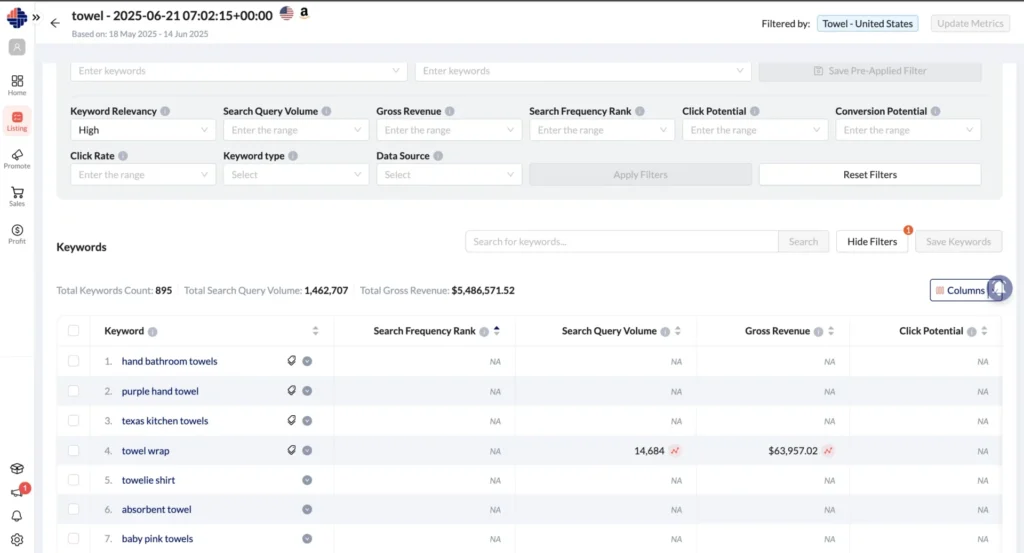This screenshot has height=553, width=1024.
Task: Click Hide Filters button
Action: point(872,242)
